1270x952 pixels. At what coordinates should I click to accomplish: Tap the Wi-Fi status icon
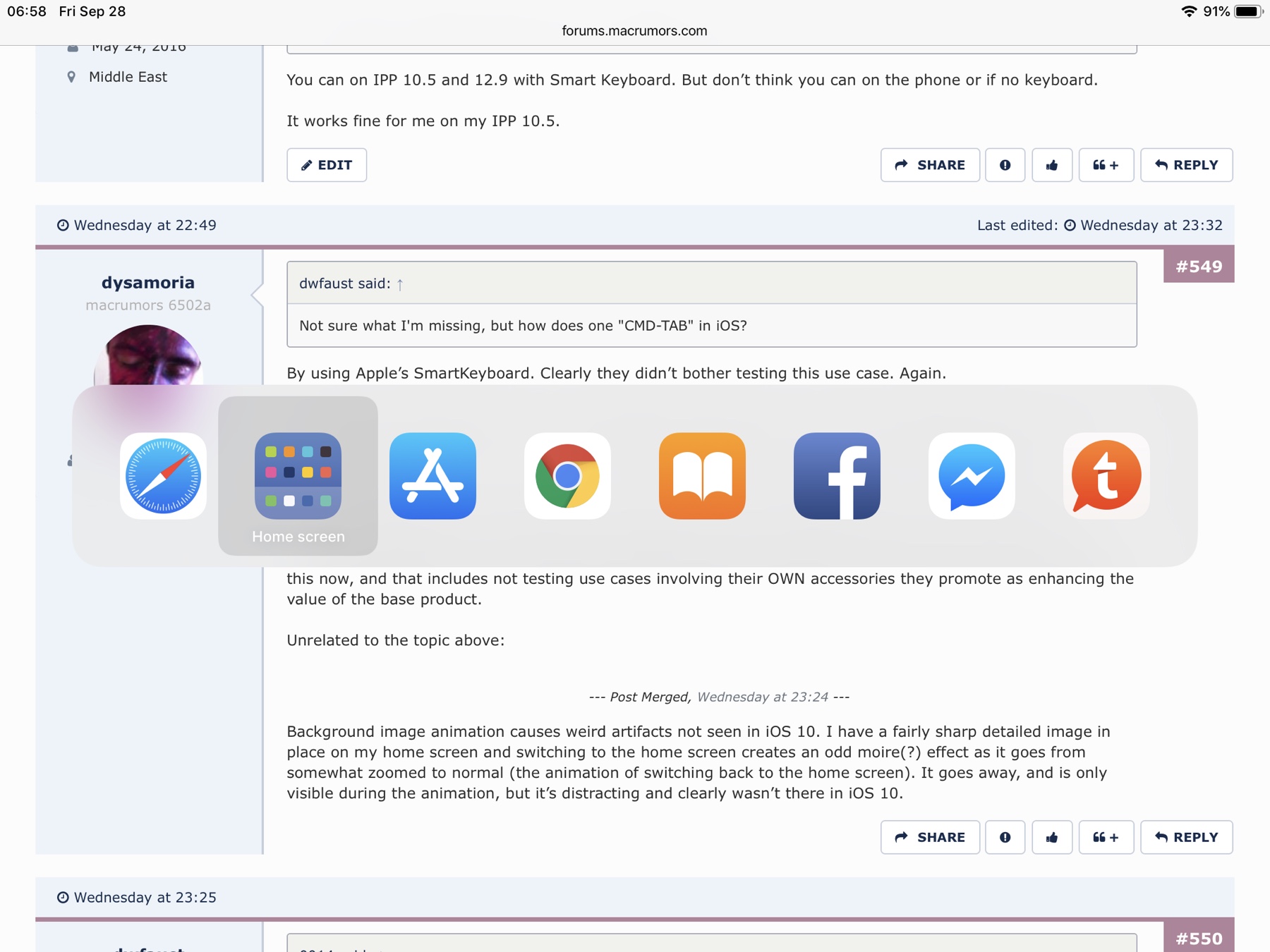(1189, 11)
